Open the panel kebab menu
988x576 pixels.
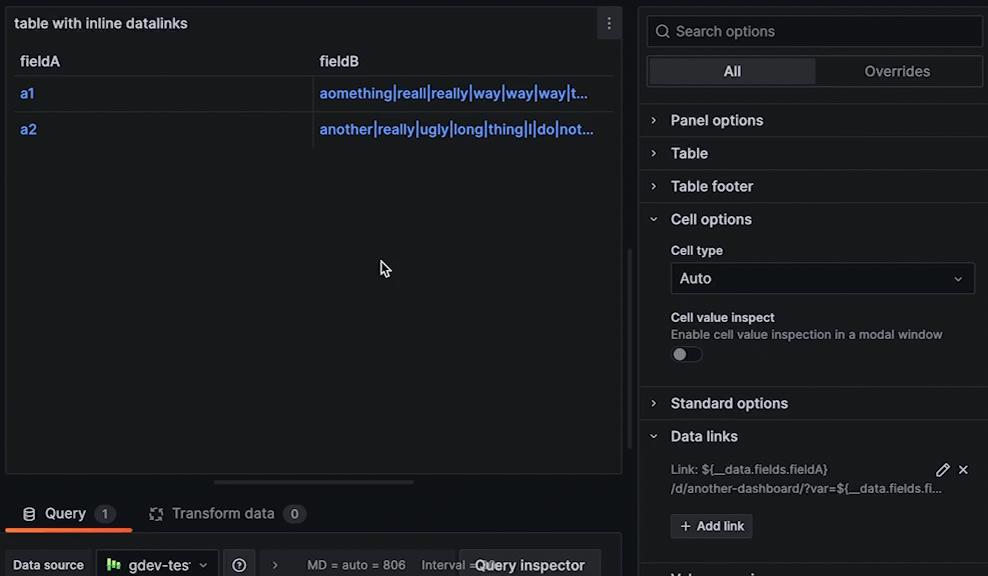[609, 23]
